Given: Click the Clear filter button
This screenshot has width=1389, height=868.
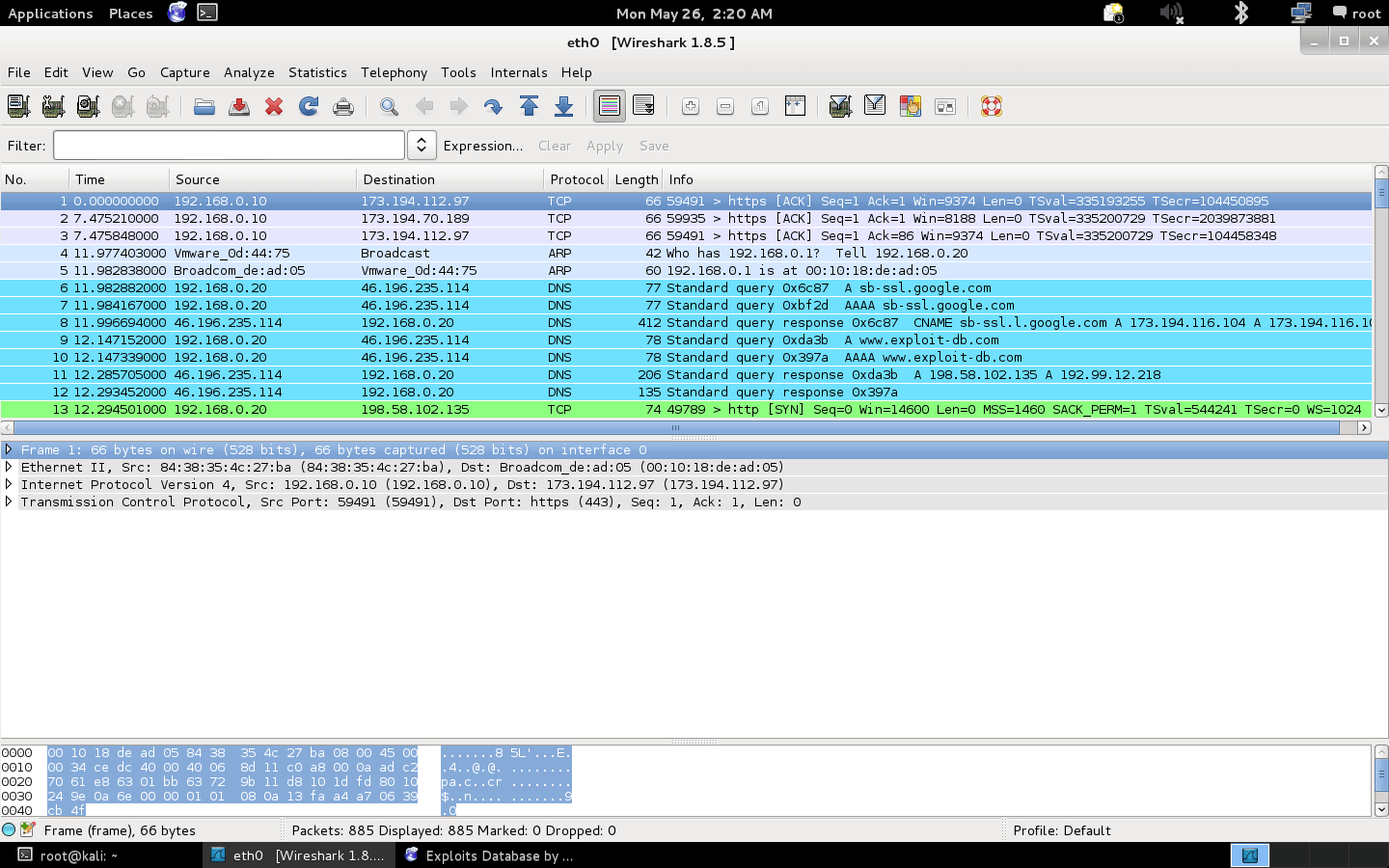Looking at the screenshot, I should pos(555,146).
